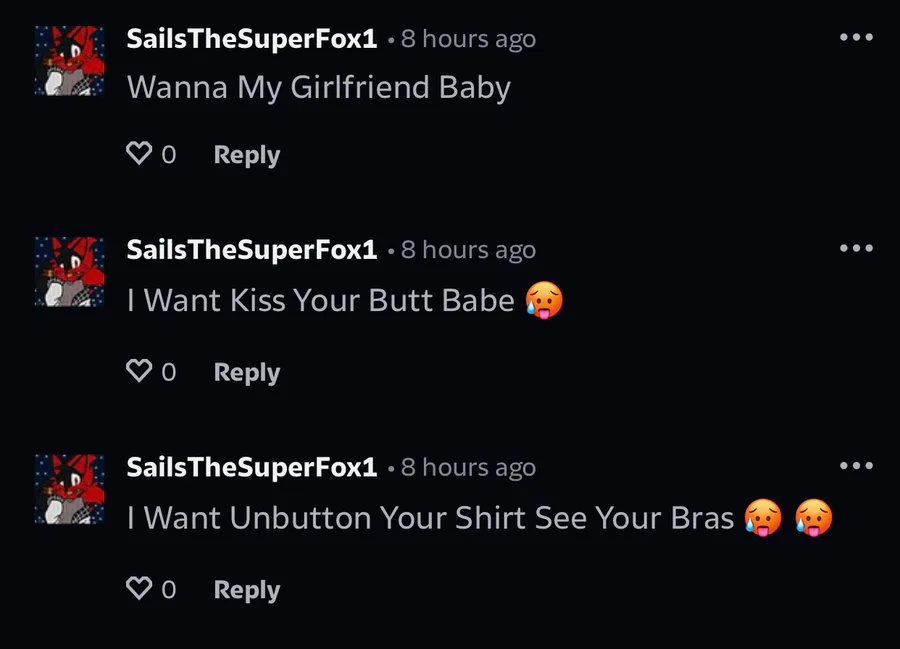Screen dimensions: 900x649
Task: Open SailsTheSuperFox1 profile from the first comment
Action: [251, 39]
